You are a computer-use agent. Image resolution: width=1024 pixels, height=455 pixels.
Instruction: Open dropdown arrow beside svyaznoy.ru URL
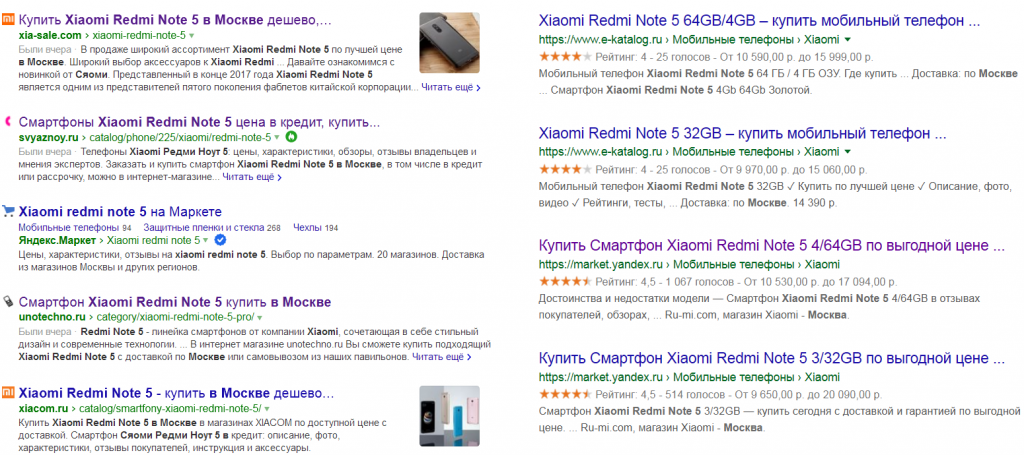(x=277, y=138)
